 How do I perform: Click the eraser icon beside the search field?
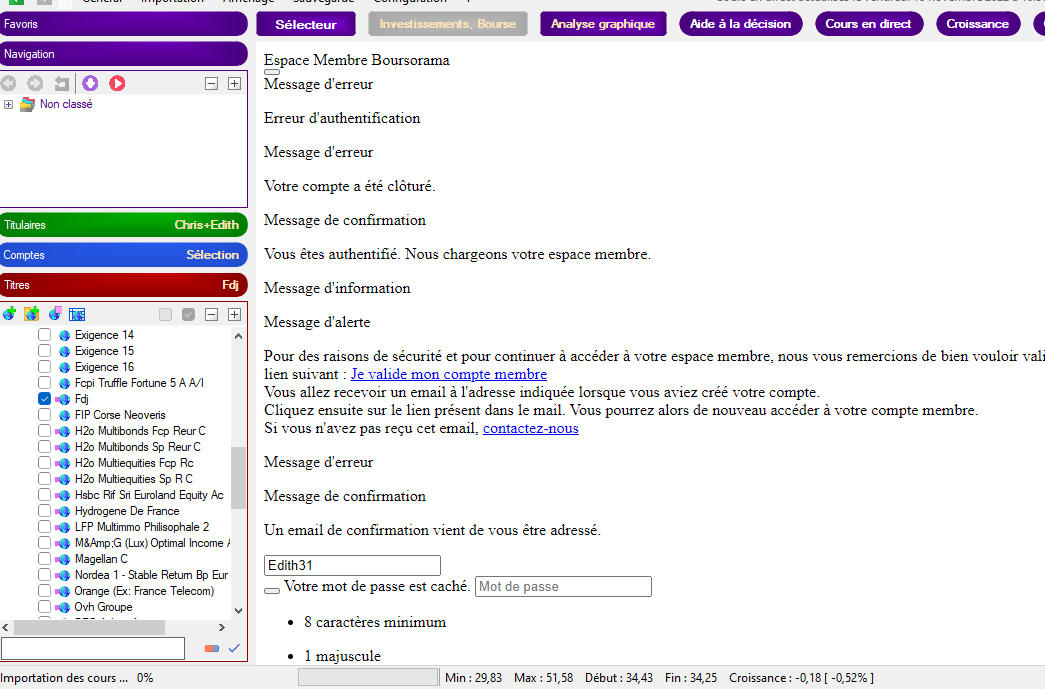click(x=211, y=648)
